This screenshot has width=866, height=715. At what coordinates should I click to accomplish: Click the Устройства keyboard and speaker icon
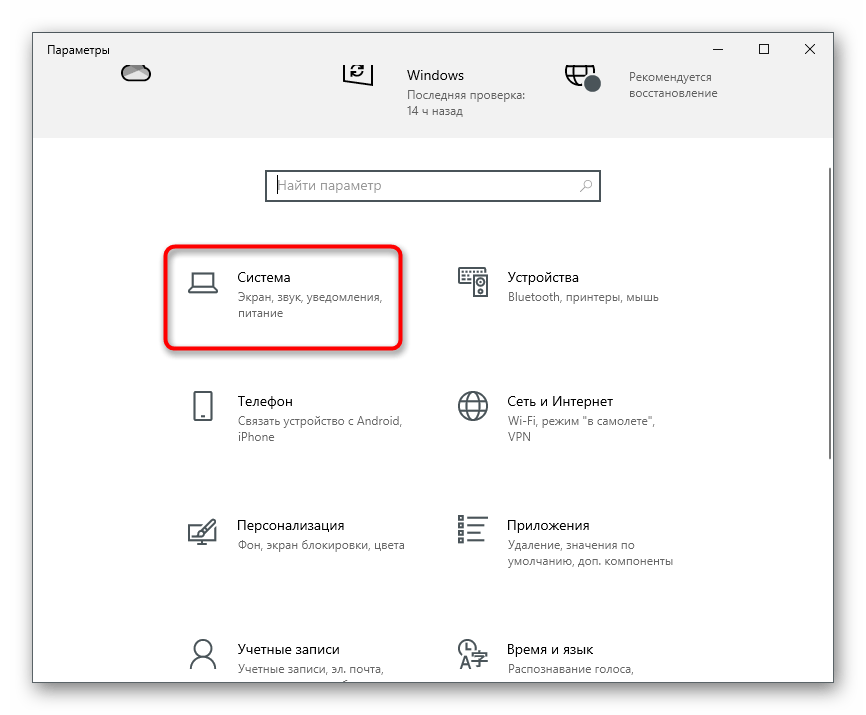point(472,283)
